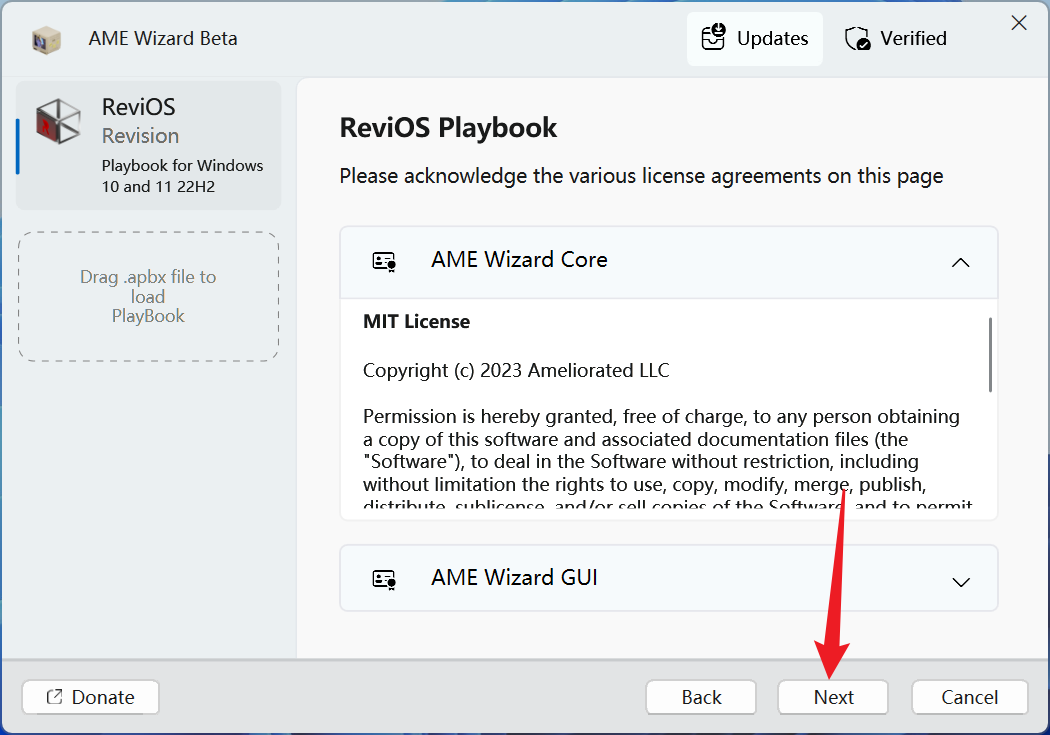Expand the AME Wizard GUI section
This screenshot has height=735, width=1050.
coord(961,580)
